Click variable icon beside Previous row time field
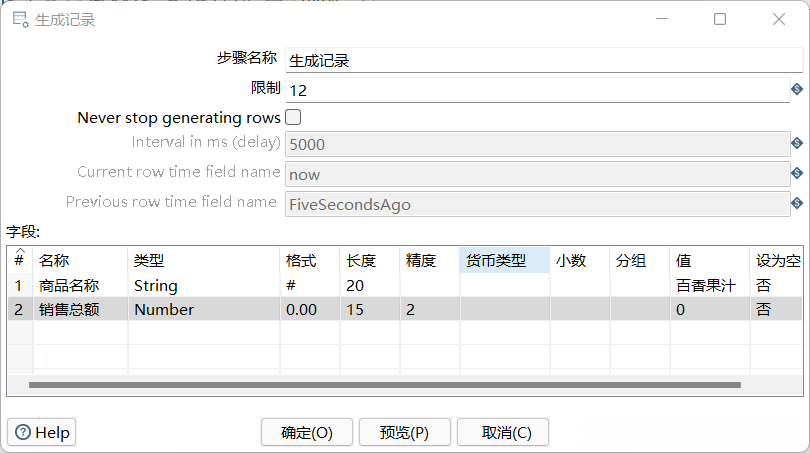Viewport: 810px width, 453px height. [x=797, y=203]
